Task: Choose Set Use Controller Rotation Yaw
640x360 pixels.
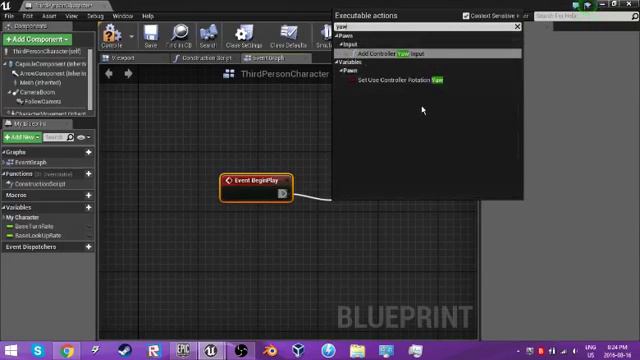Action: [x=400, y=80]
